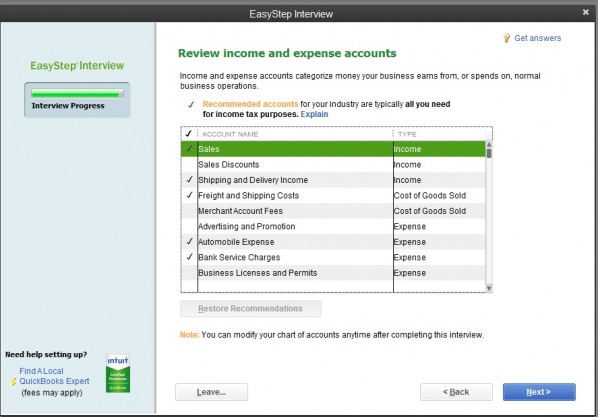The height and width of the screenshot is (417, 600).
Task: Click Expense type of Advertising row
Action: (410, 226)
